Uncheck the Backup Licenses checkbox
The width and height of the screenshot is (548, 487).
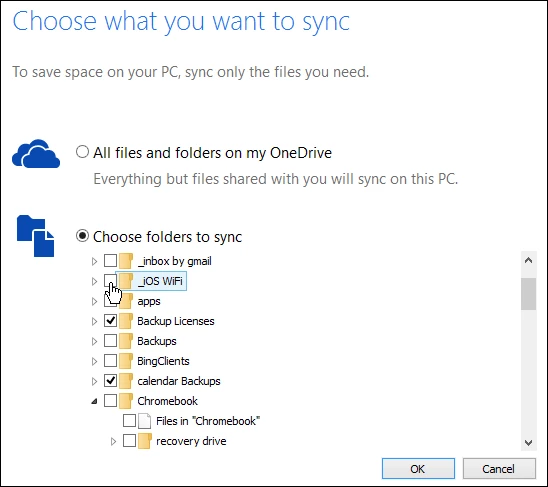[x=110, y=321]
